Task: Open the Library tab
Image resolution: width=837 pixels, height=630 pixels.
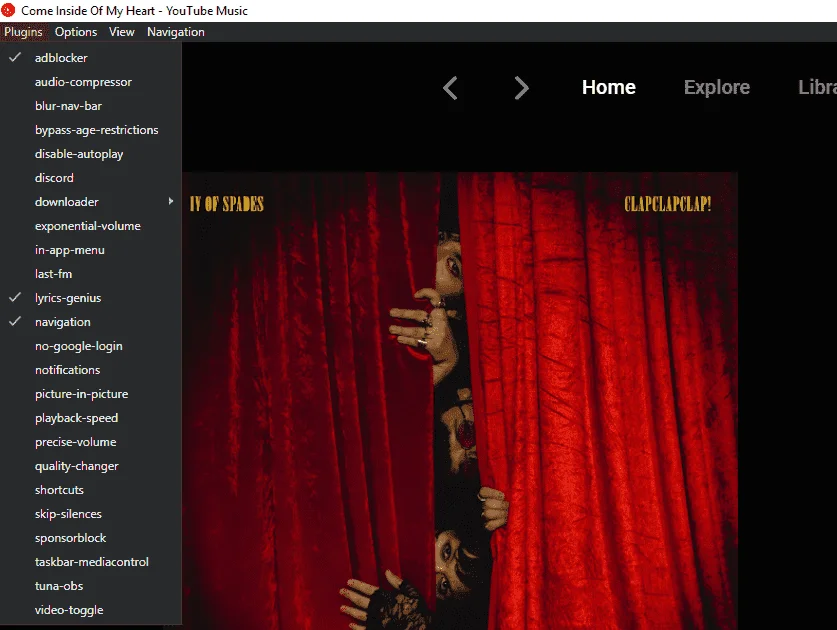Action: tap(817, 87)
